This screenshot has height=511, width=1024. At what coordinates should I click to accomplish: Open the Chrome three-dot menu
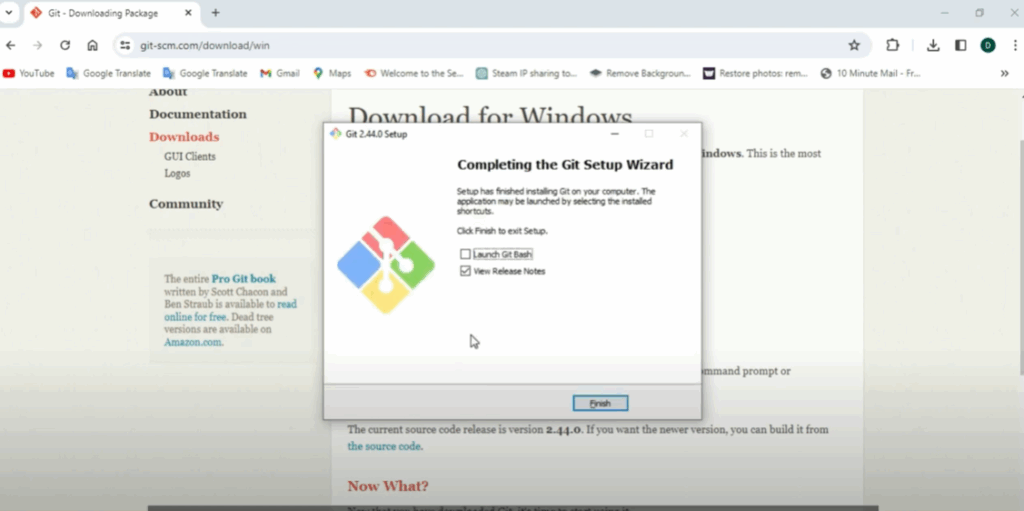tap(1012, 45)
